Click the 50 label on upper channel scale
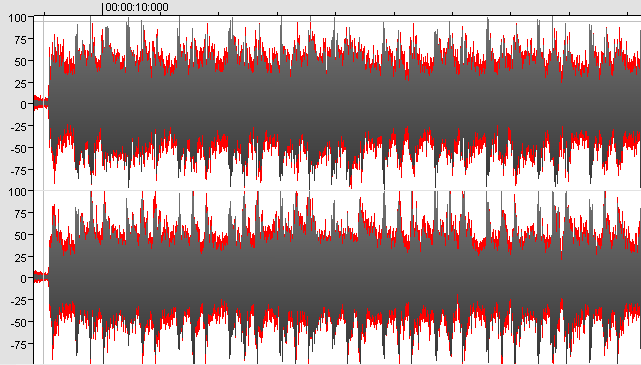This screenshot has width=641, height=365. pyautogui.click(x=20, y=62)
